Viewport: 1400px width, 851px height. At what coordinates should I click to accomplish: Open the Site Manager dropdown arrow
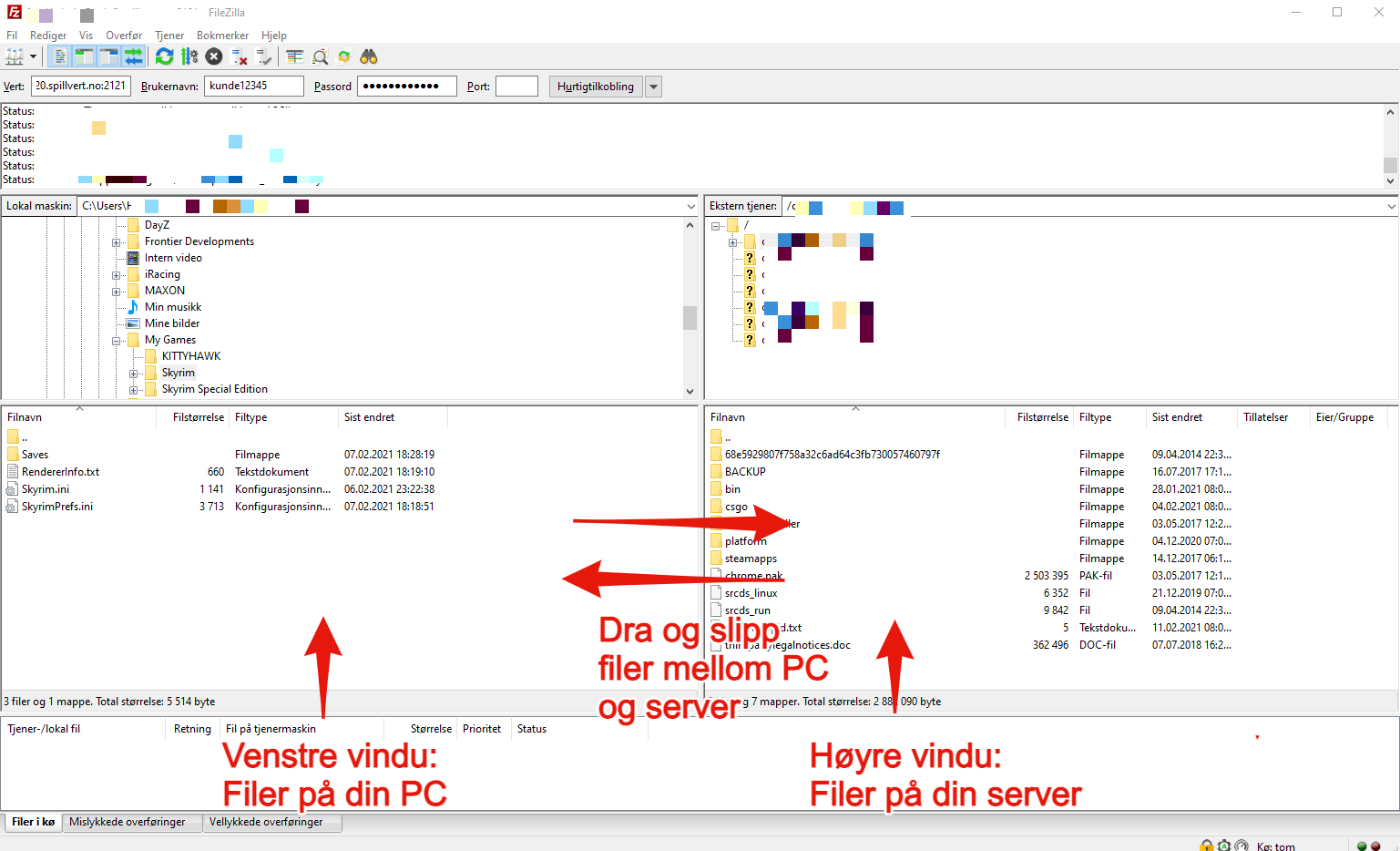point(34,56)
